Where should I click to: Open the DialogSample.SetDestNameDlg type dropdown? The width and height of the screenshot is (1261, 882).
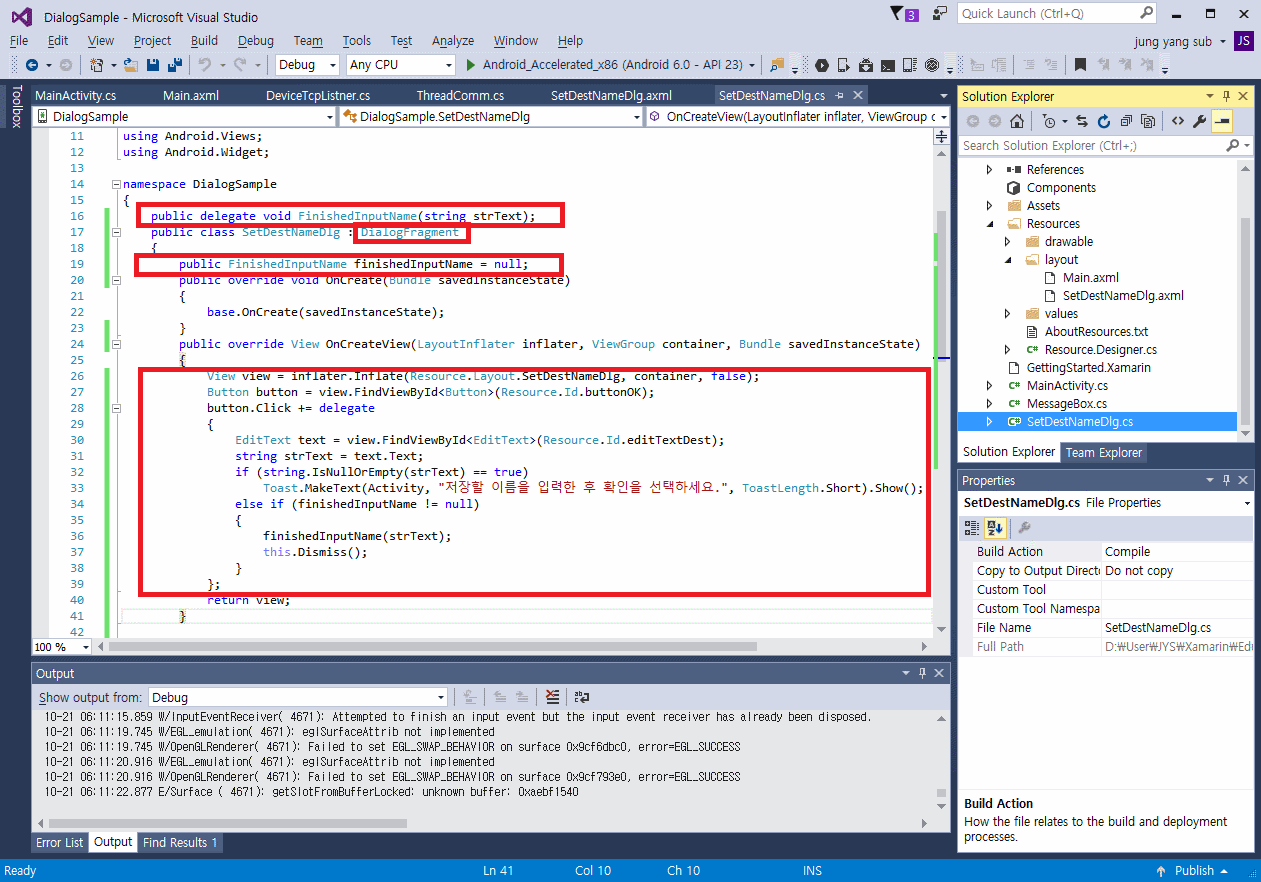tap(491, 117)
